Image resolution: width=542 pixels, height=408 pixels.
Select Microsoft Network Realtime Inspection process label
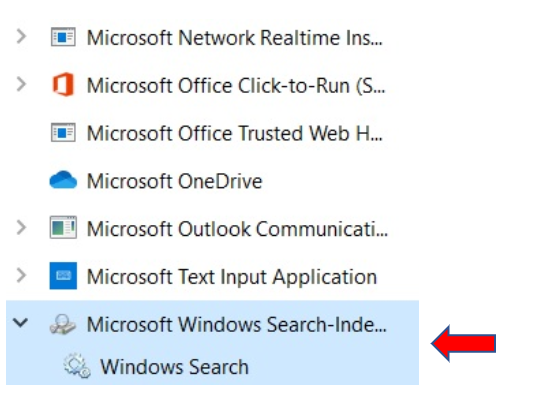pos(235,37)
